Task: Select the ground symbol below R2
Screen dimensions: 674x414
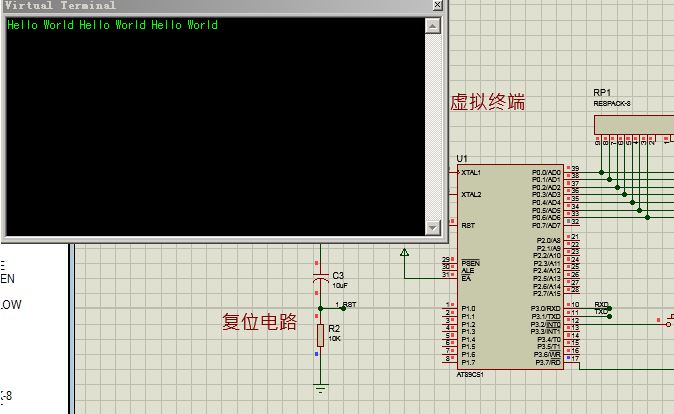Action: tap(320, 389)
